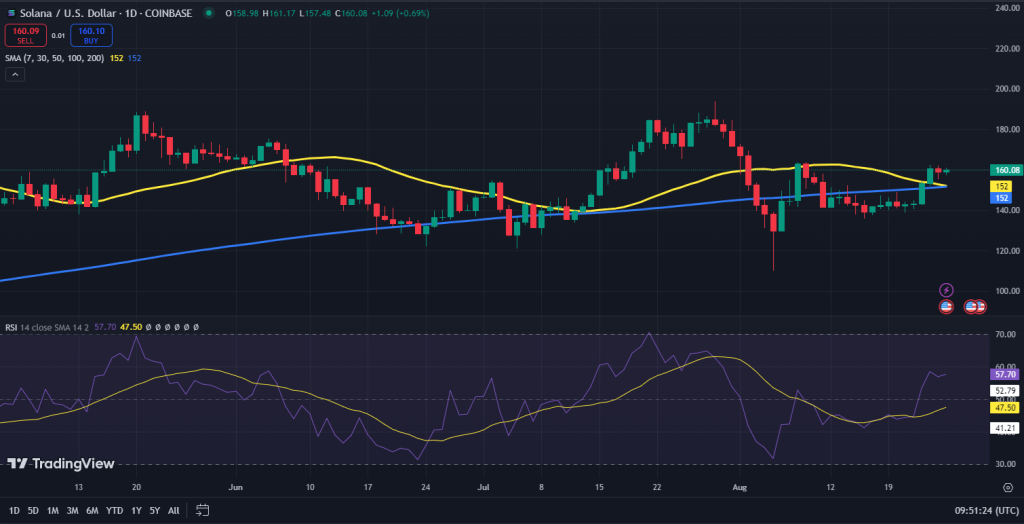Image resolution: width=1024 pixels, height=524 pixels.
Task: Click the +1.09 (+0.69%) change text
Action: [400, 12]
